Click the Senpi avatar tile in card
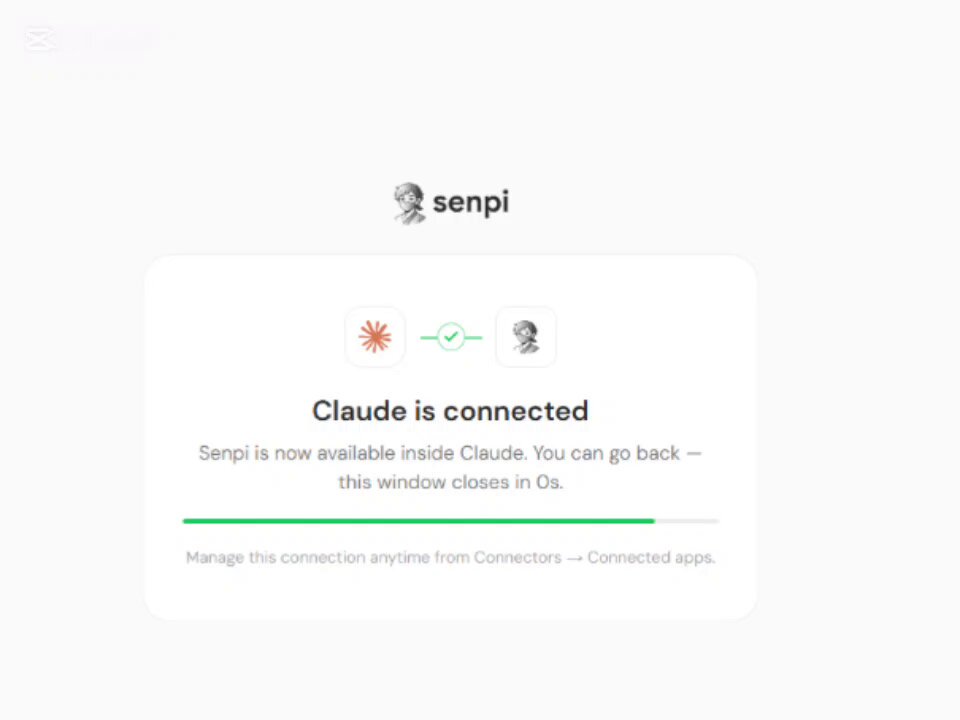Screen dimensions: 960x720 526,337
